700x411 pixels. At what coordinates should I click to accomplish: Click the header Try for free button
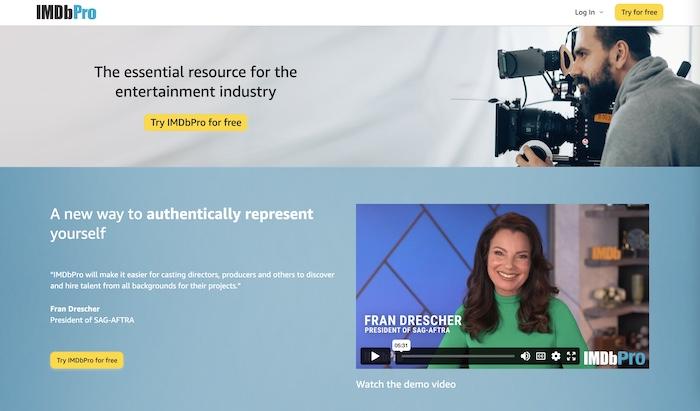tap(639, 12)
